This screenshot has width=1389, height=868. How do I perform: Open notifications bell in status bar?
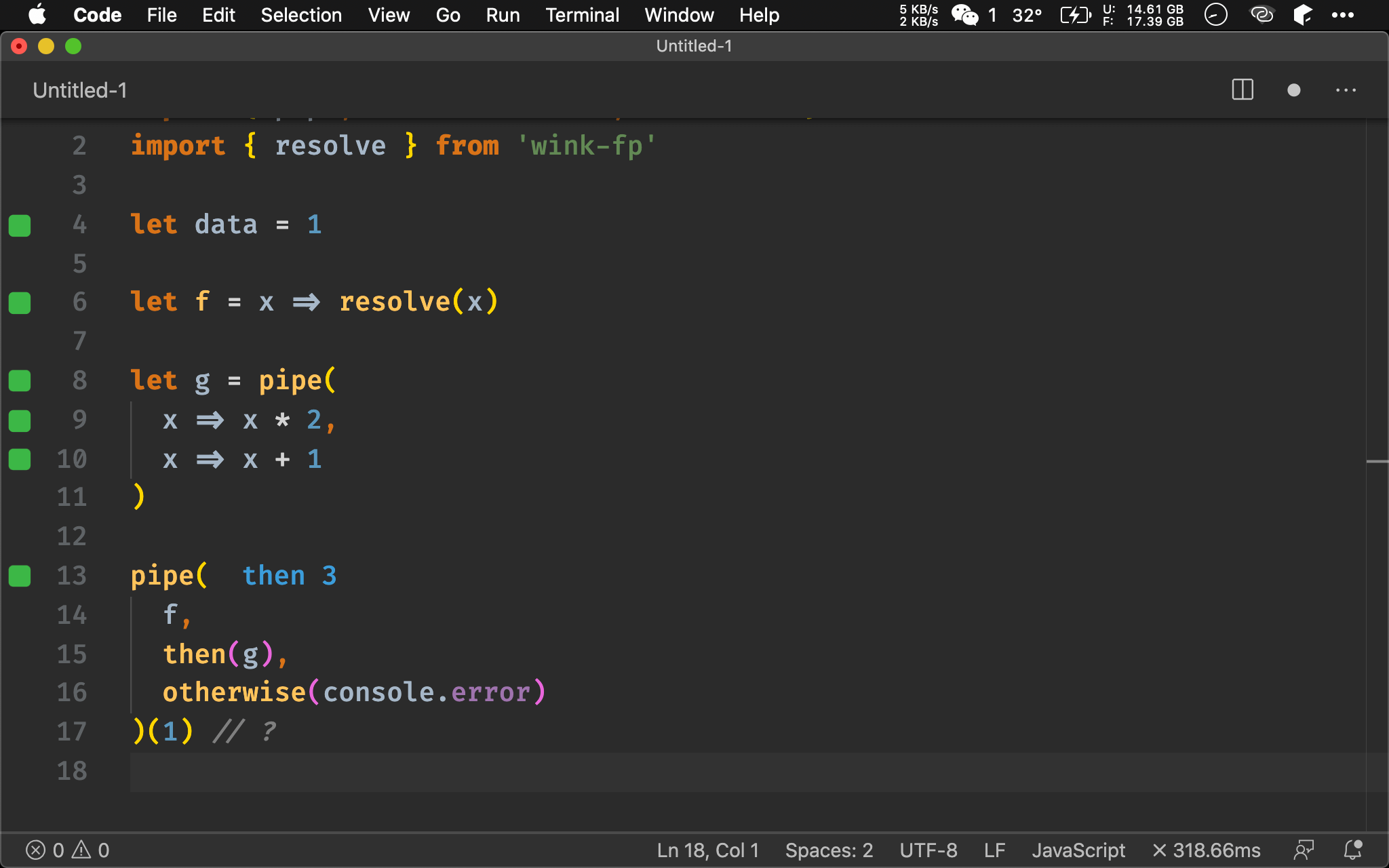click(1353, 850)
